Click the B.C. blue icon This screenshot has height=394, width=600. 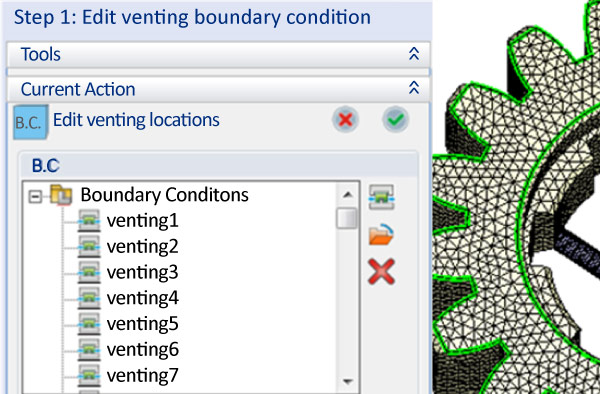tap(31, 122)
